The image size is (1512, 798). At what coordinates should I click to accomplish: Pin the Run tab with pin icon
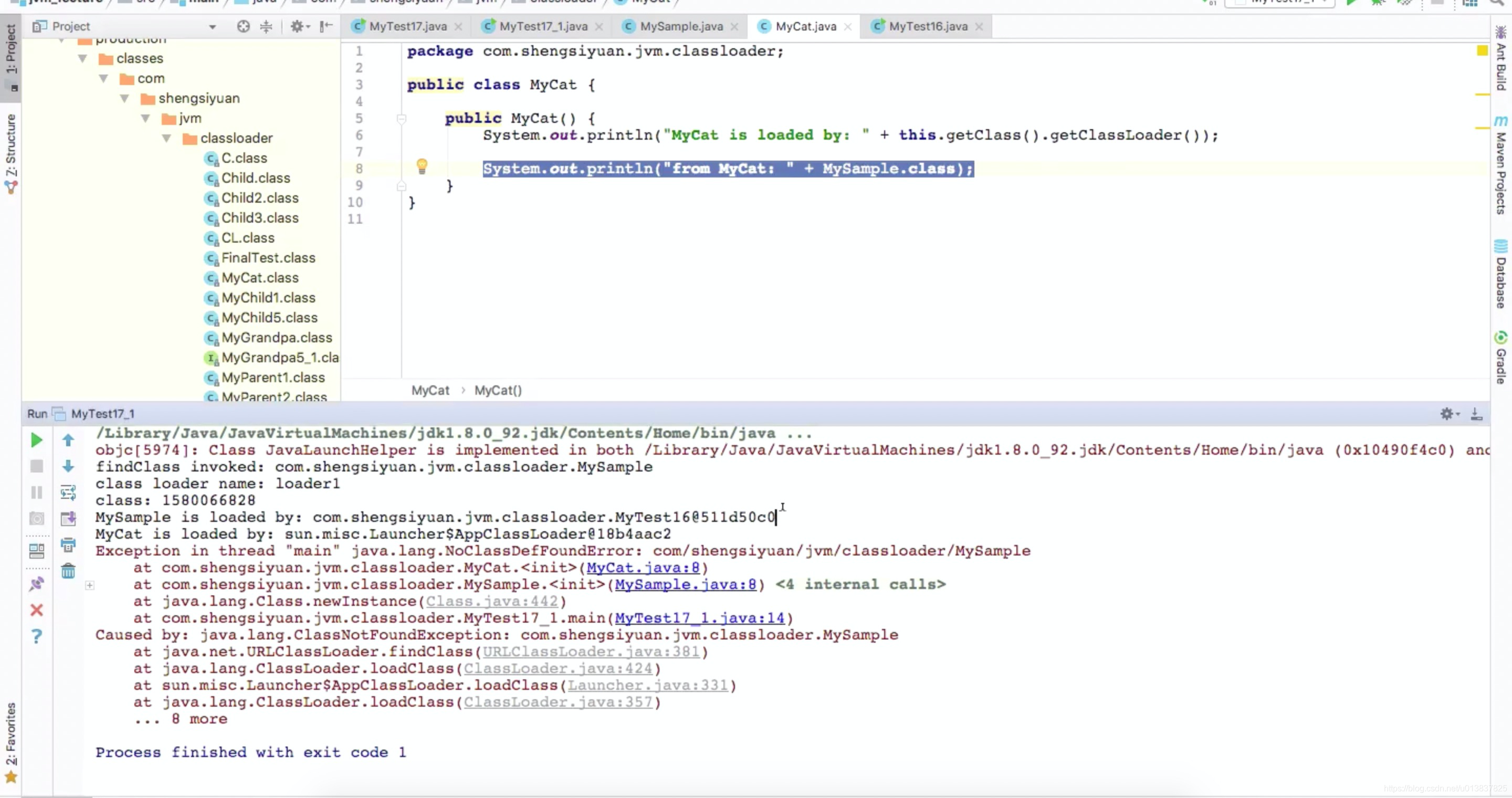pyautogui.click(x=36, y=584)
